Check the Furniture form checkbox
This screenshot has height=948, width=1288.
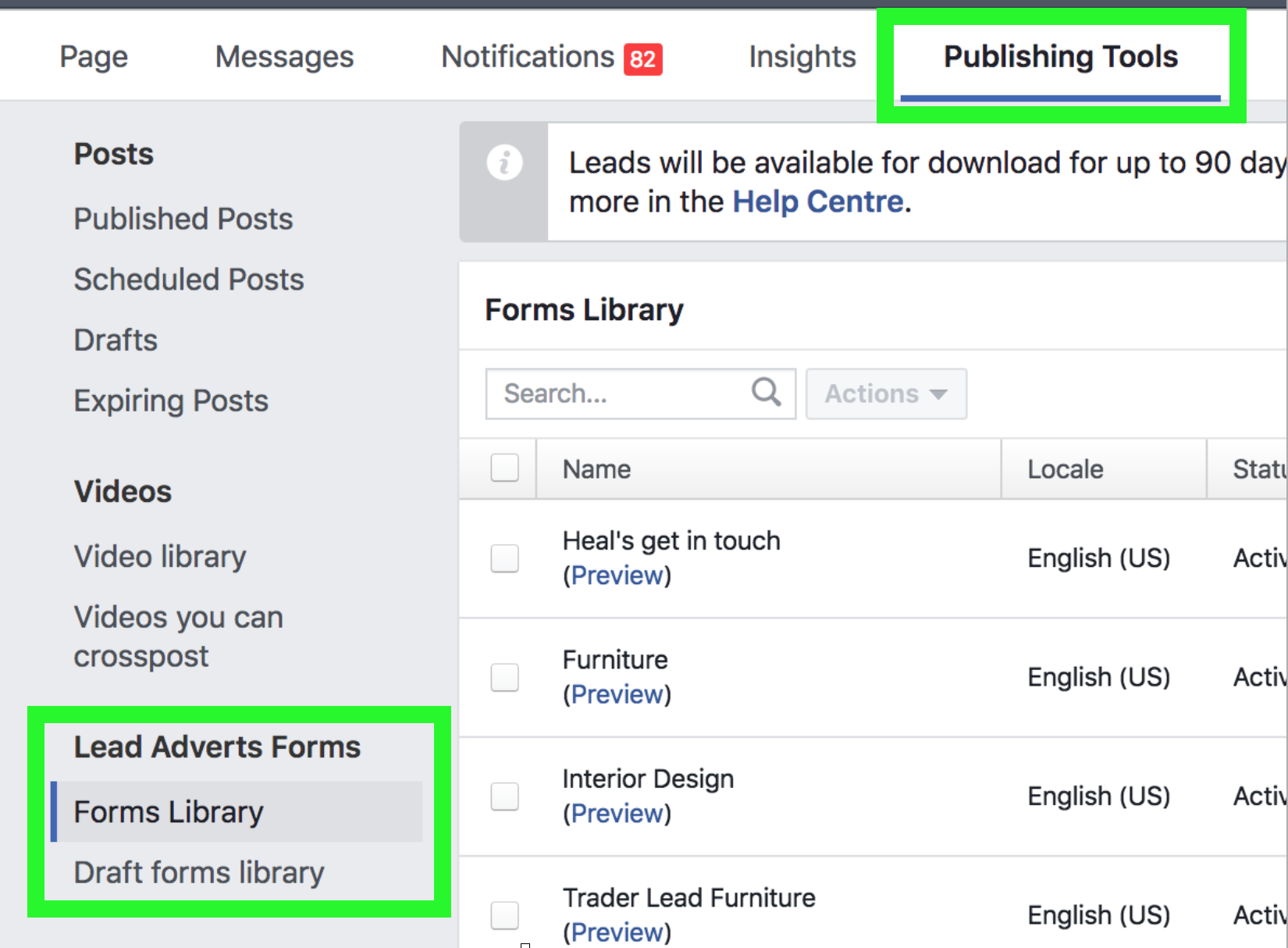tap(504, 677)
